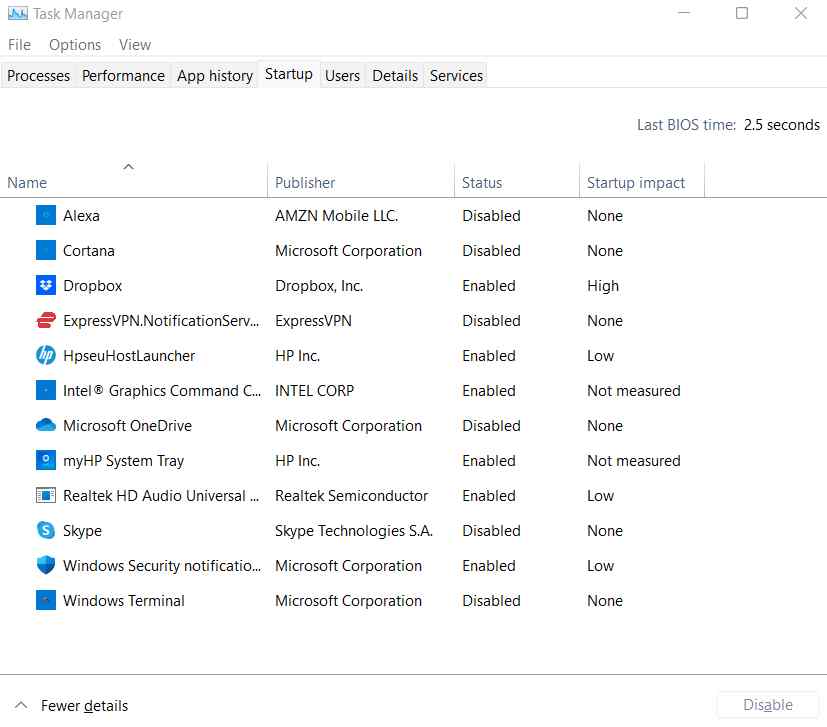Image resolution: width=827 pixels, height=727 pixels.
Task: Click the Dropbox icon in list
Action: [x=46, y=285]
